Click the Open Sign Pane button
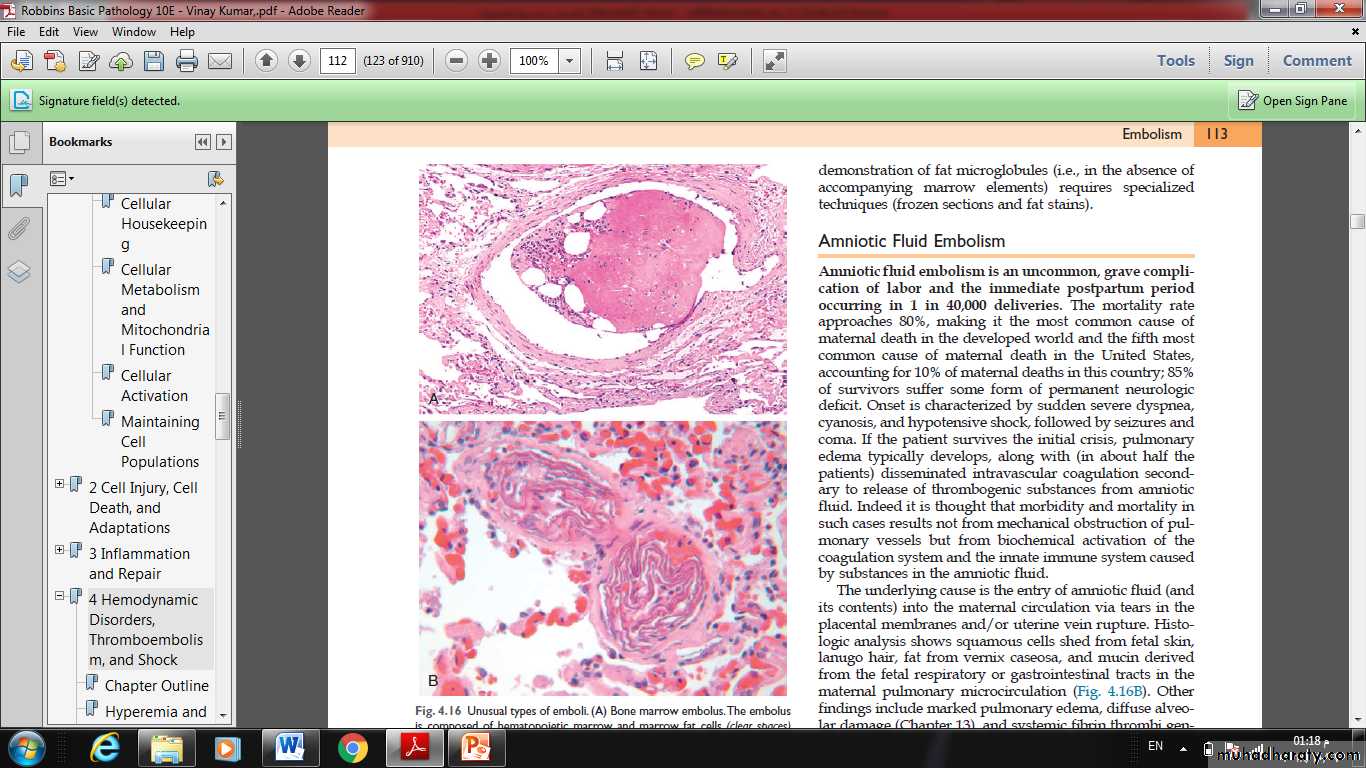Screen dimensions: 1366x768 coord(1293,101)
